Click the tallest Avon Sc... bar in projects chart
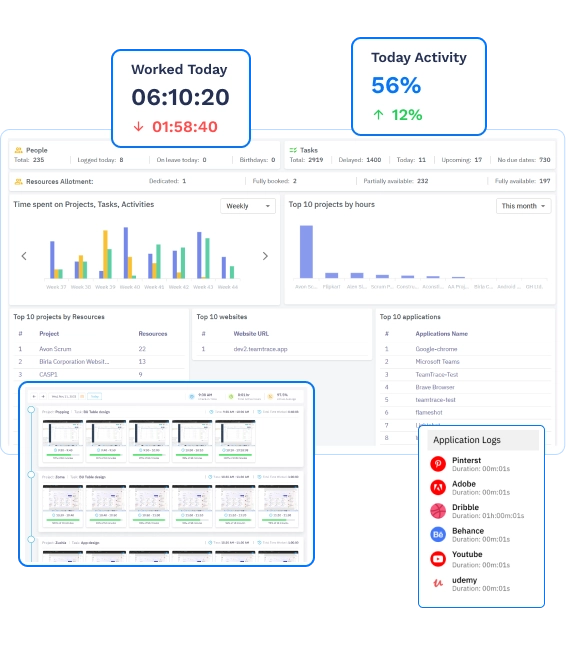The image size is (566, 653). 306,252
